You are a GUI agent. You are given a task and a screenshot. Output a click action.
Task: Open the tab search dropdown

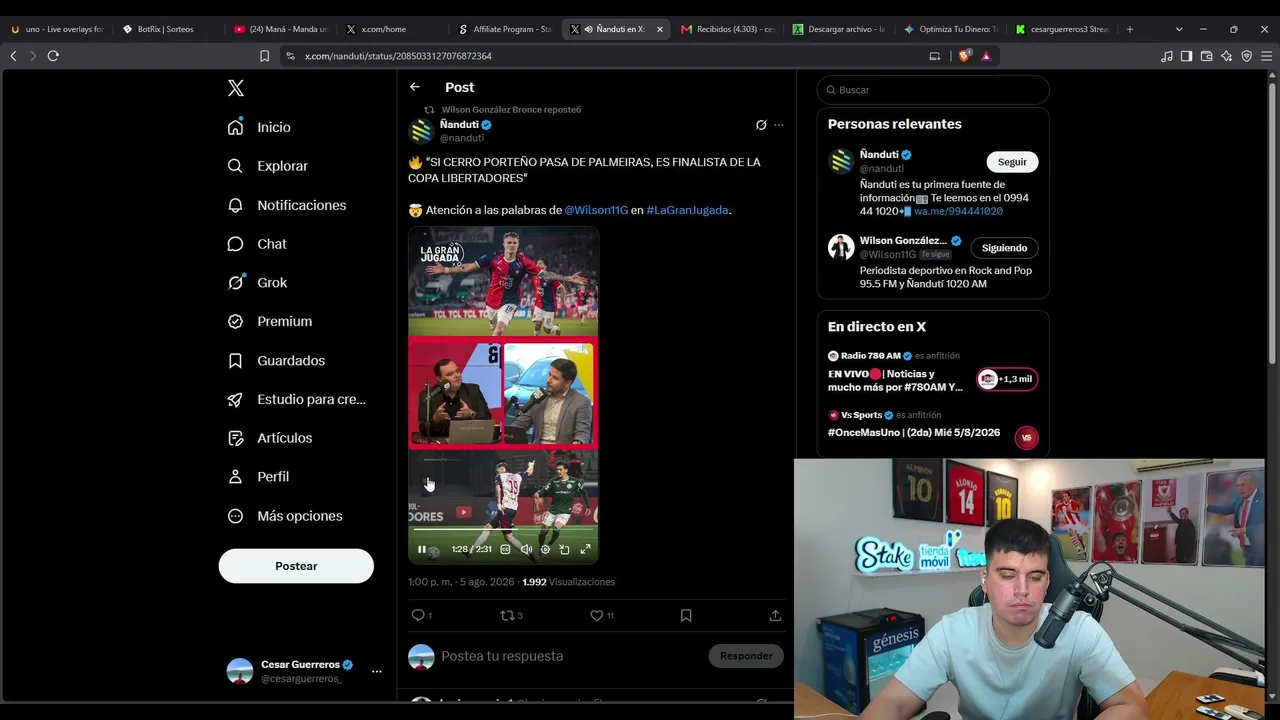click(x=1179, y=29)
